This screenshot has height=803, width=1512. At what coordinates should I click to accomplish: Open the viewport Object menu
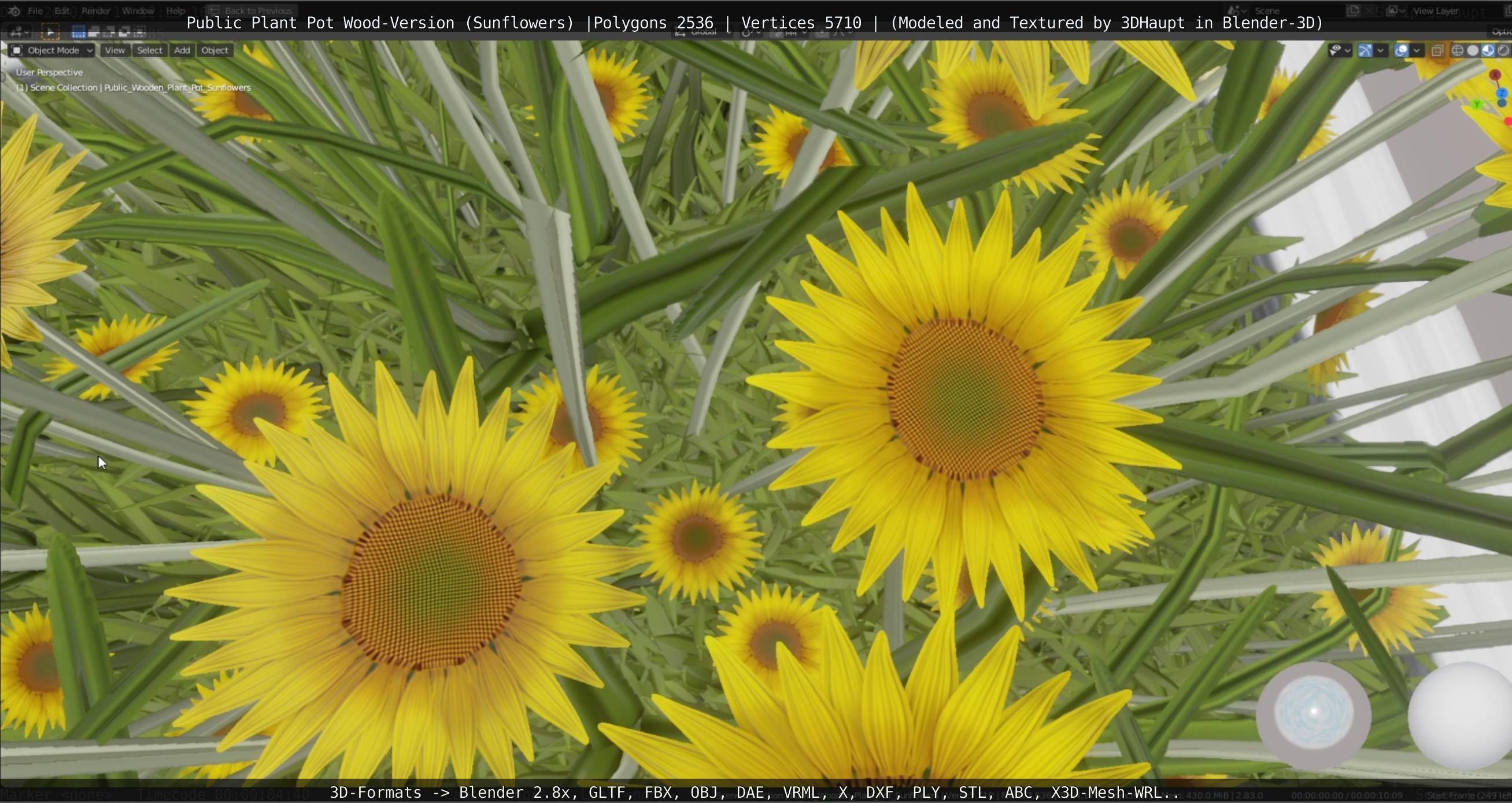[x=215, y=50]
